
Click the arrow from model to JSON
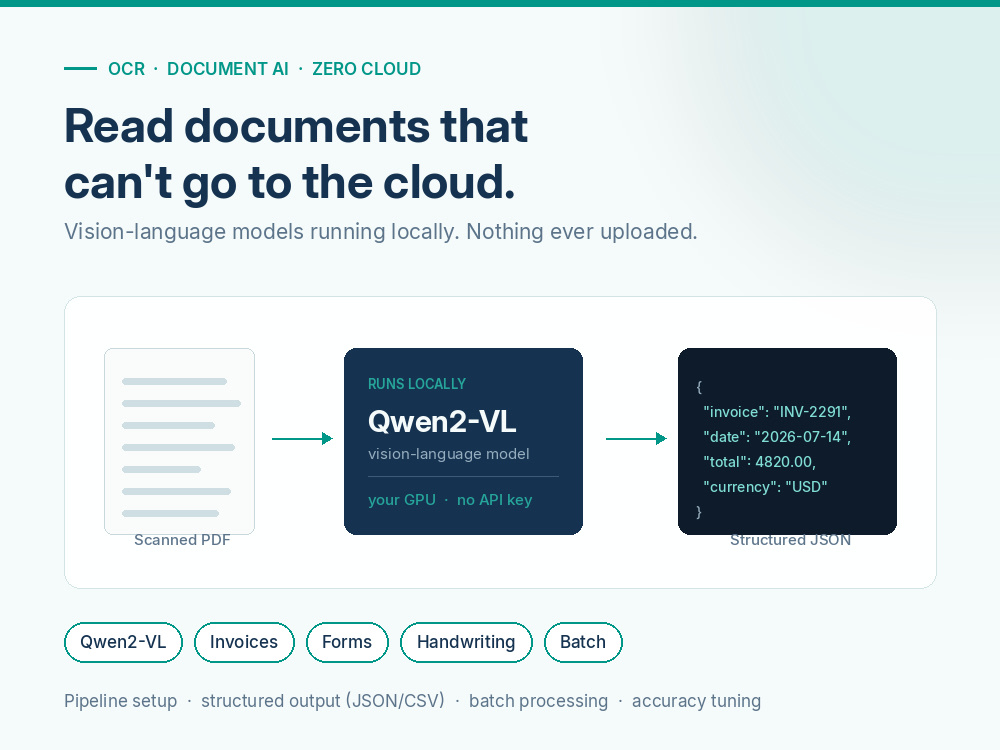(x=636, y=438)
